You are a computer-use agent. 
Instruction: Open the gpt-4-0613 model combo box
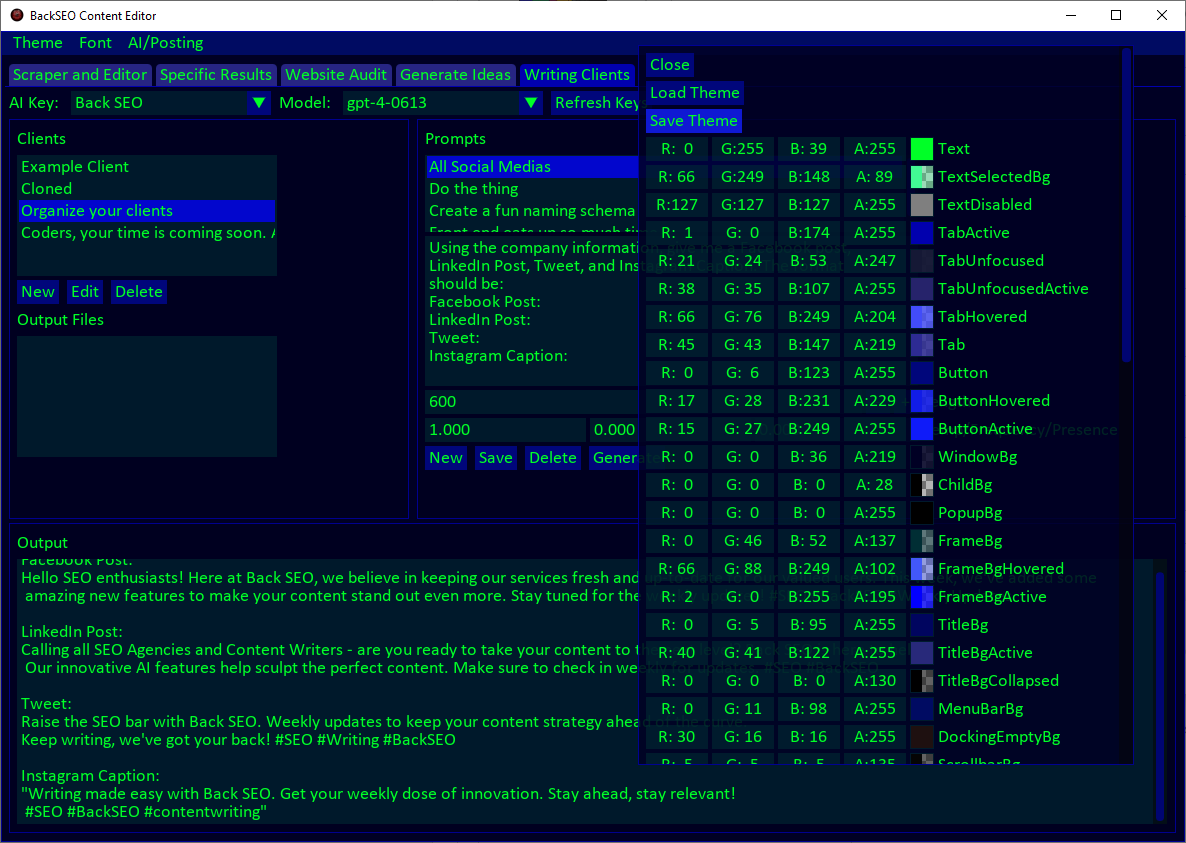point(442,103)
